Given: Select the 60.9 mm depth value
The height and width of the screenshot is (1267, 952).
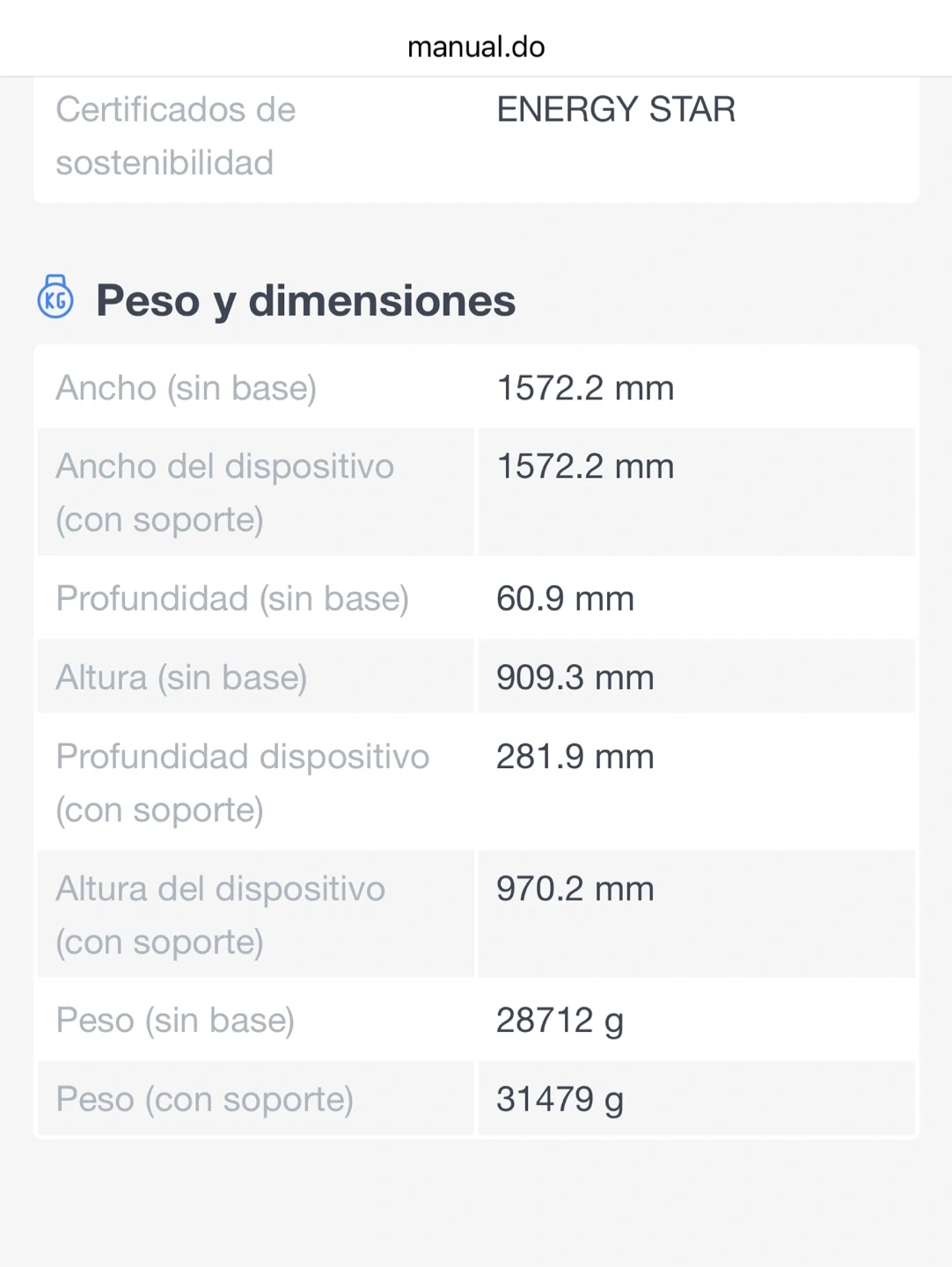Looking at the screenshot, I should (565, 598).
